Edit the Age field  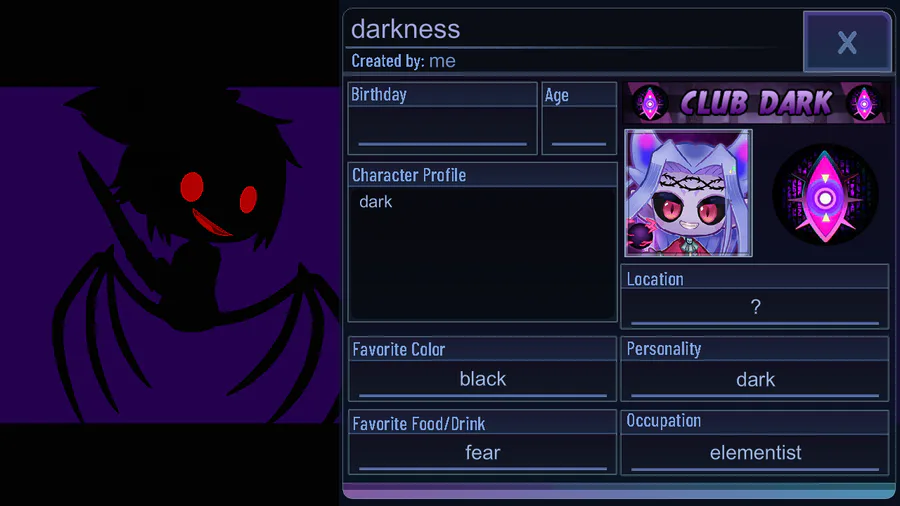coord(579,127)
